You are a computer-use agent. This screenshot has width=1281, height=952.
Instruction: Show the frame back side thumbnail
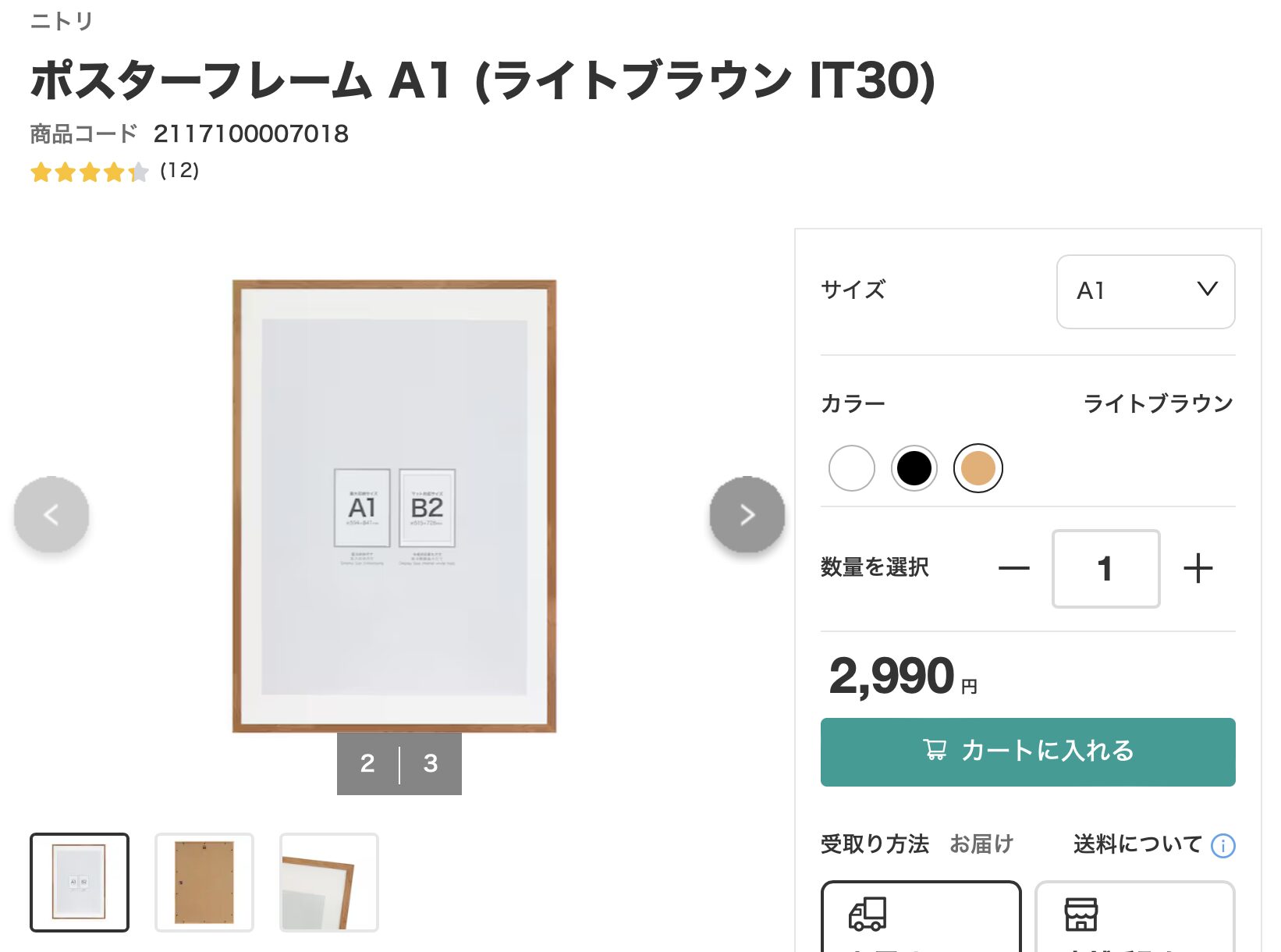(204, 882)
